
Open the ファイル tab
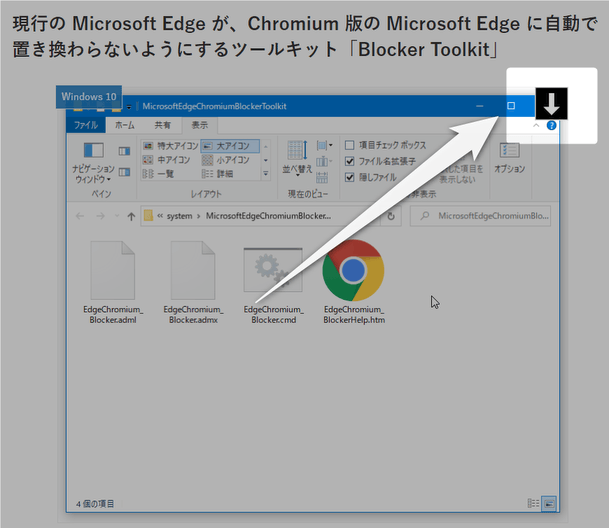[x=86, y=125]
